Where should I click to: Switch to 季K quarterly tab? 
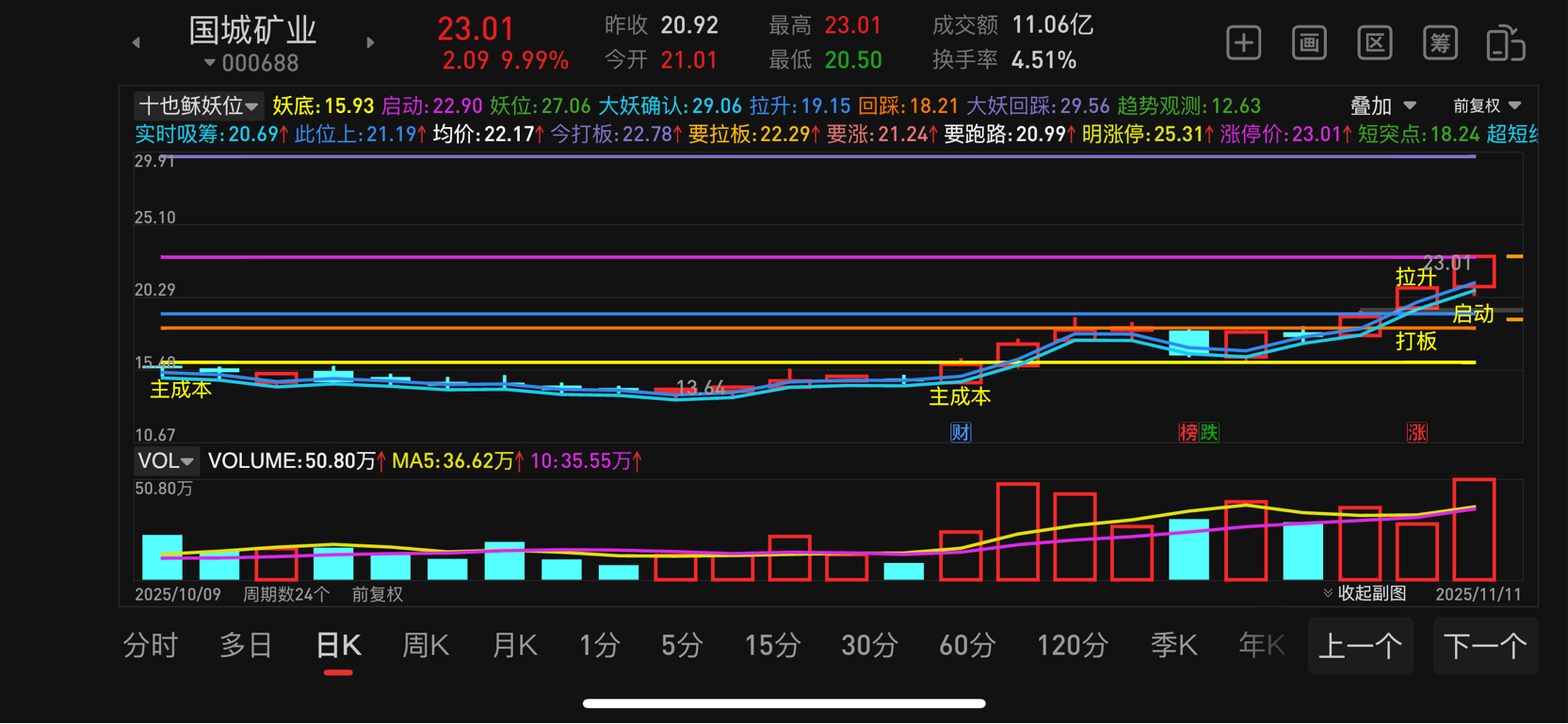(x=1173, y=646)
